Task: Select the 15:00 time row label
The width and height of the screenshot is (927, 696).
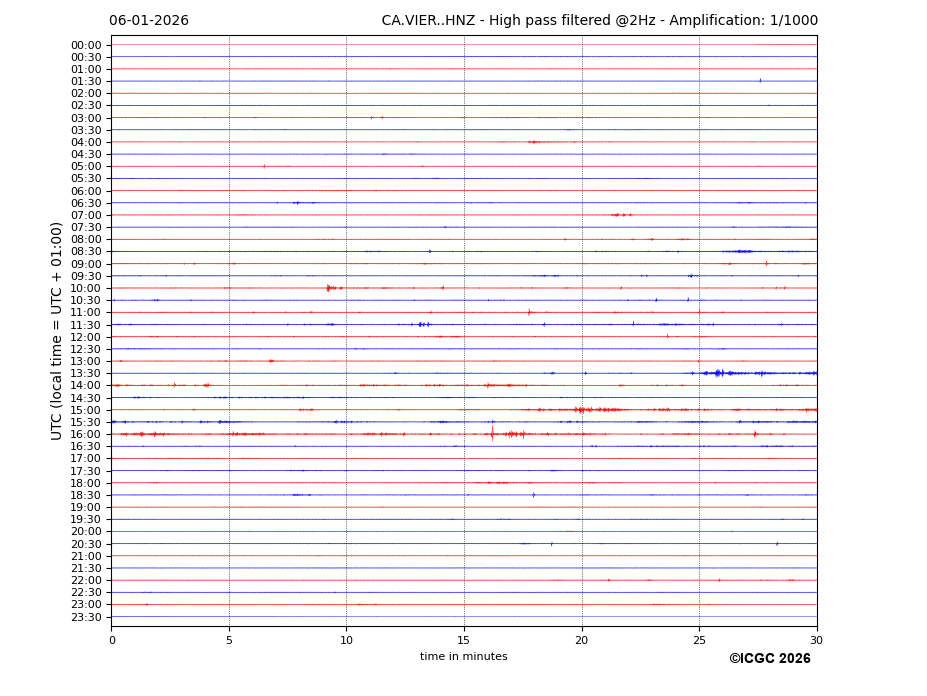Action: pyautogui.click(x=86, y=410)
